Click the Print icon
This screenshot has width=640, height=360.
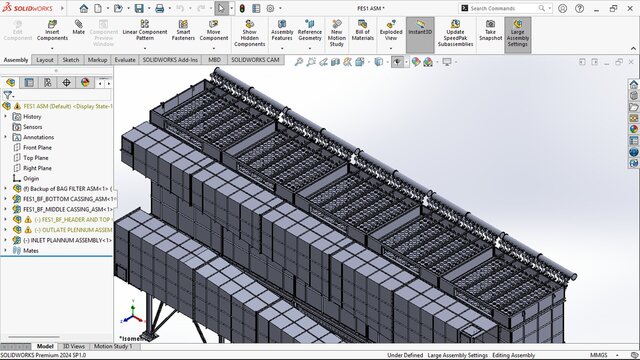(160, 8)
